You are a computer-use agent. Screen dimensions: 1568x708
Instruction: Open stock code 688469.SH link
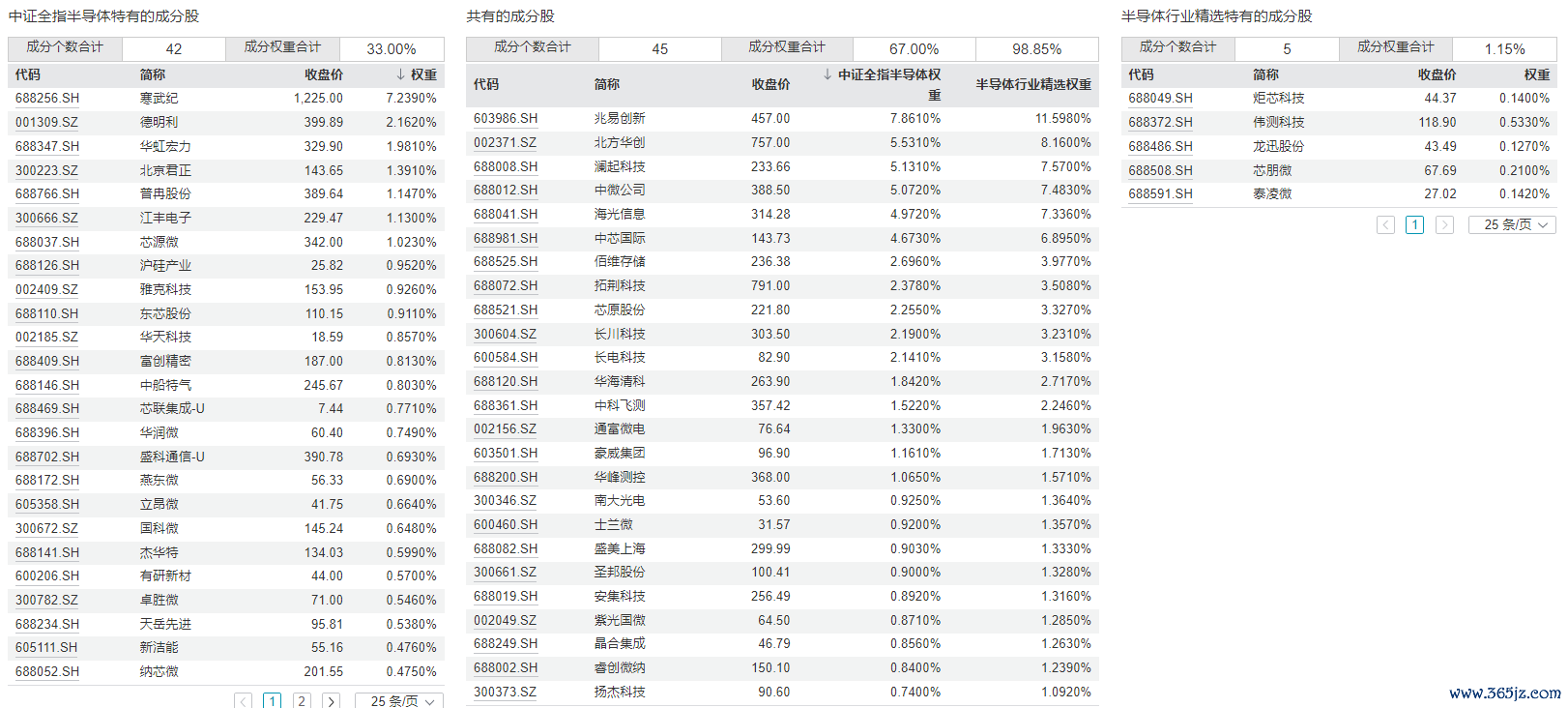pyautogui.click(x=47, y=409)
